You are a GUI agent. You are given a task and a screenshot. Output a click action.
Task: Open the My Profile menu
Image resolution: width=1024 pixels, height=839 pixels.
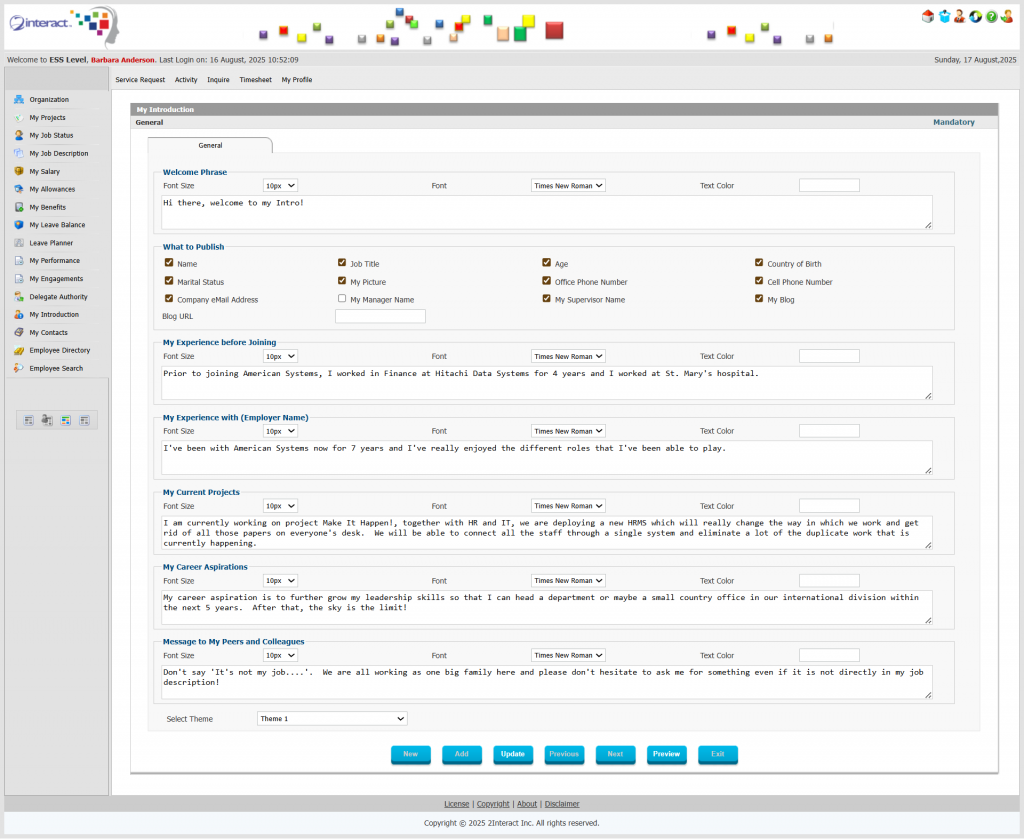(296, 80)
